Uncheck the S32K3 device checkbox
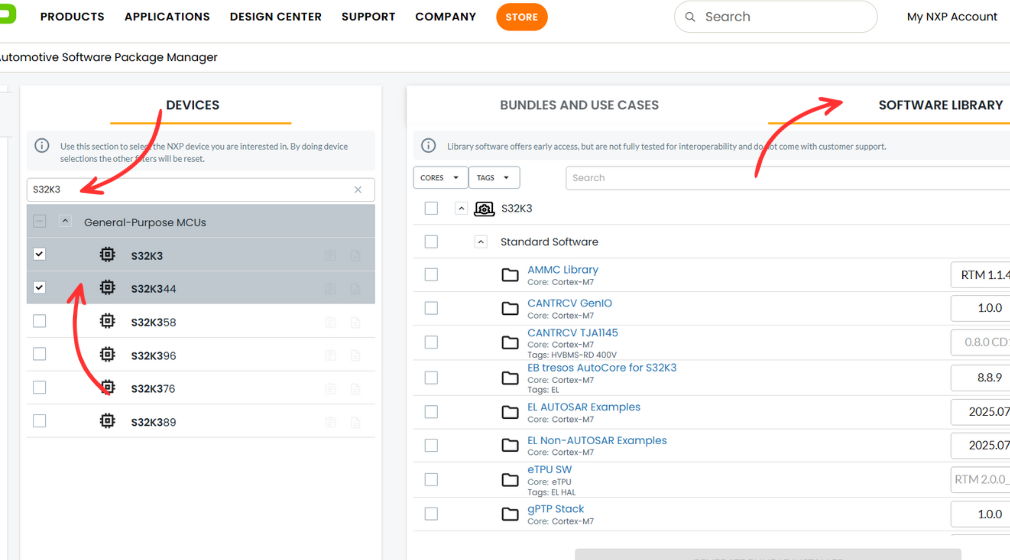 coord(39,254)
